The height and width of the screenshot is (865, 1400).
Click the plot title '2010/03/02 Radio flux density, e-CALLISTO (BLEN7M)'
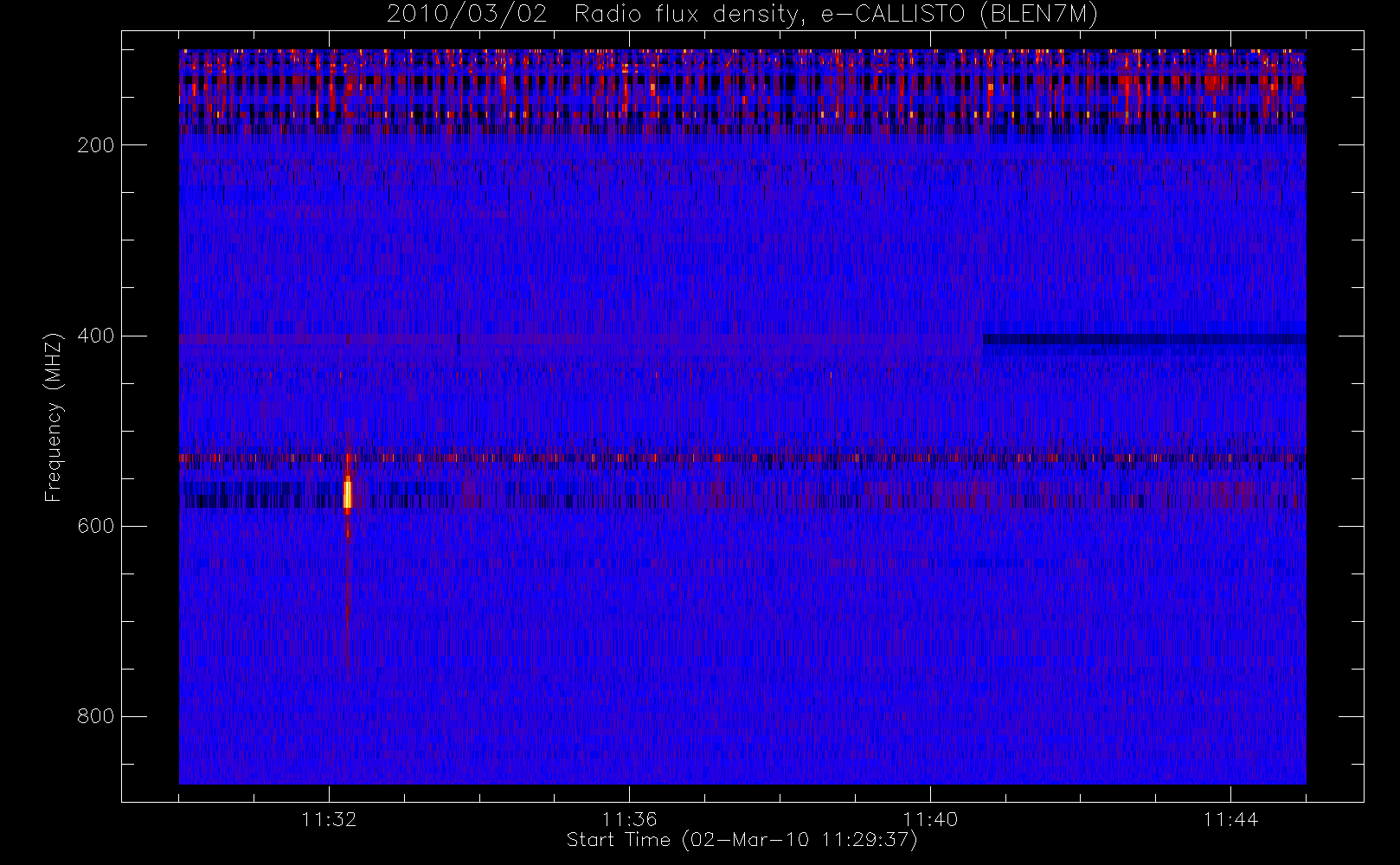pos(742,15)
